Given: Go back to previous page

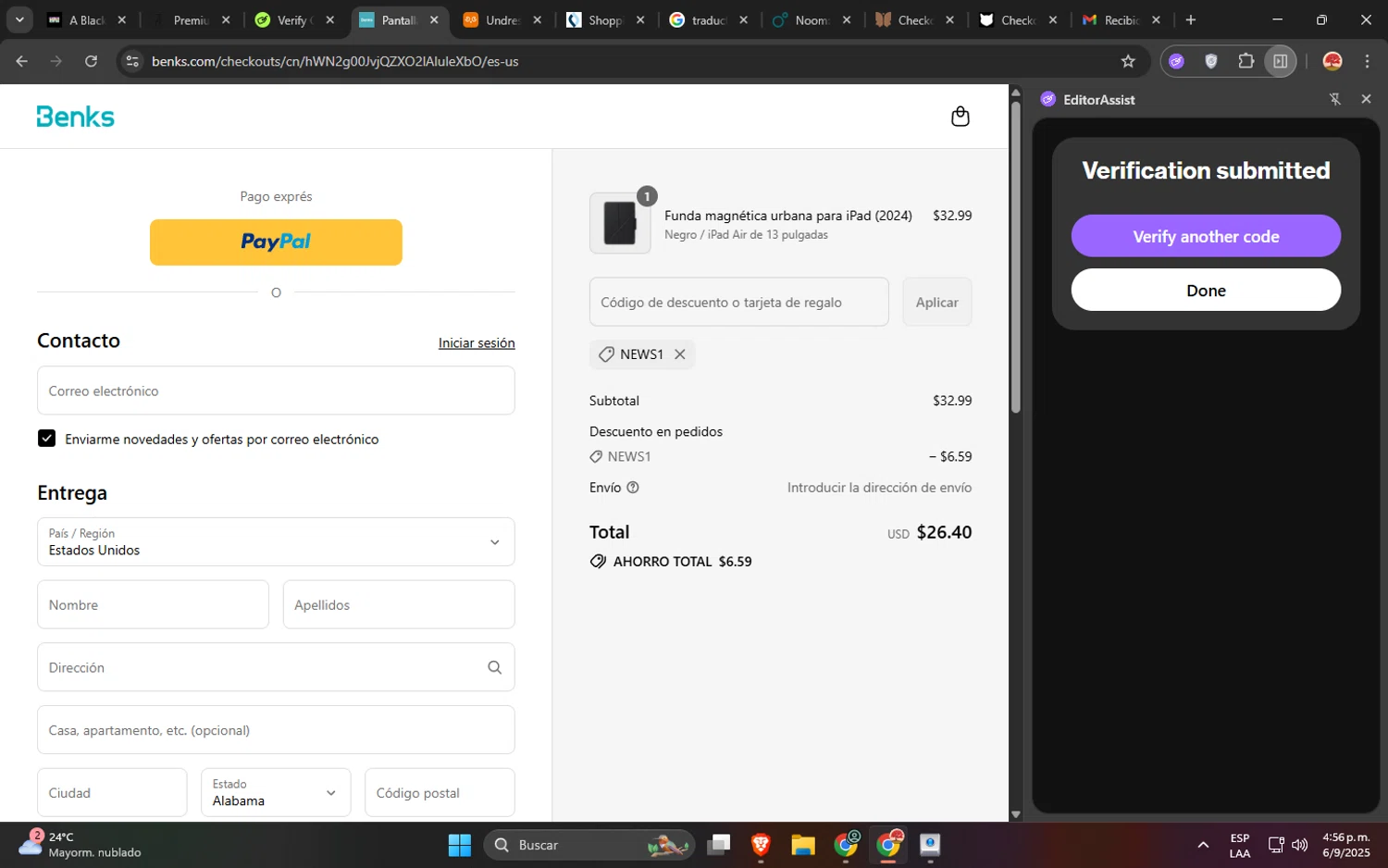Looking at the screenshot, I should tap(22, 61).
